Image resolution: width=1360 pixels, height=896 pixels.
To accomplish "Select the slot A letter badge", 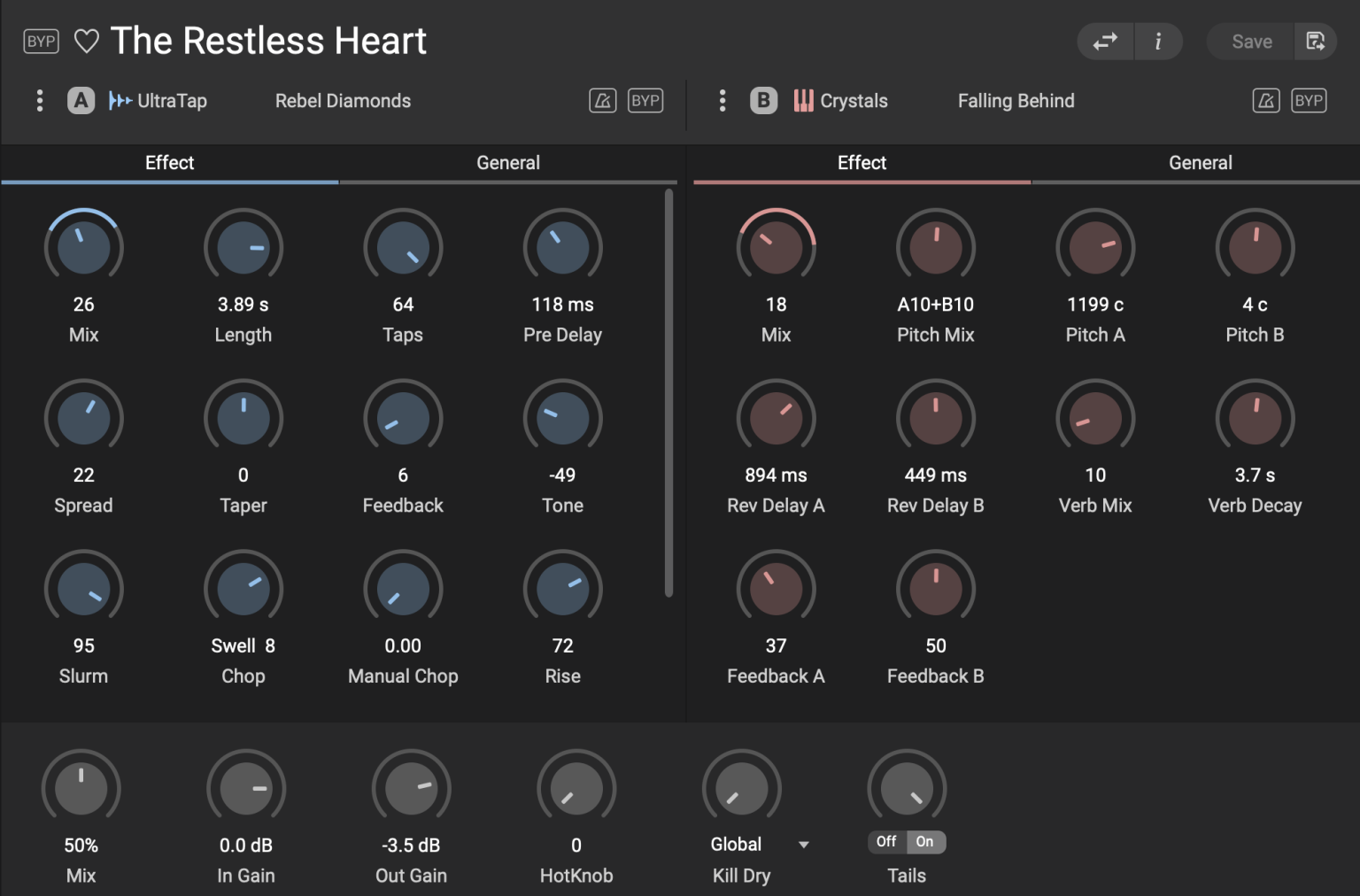I will click(x=81, y=101).
